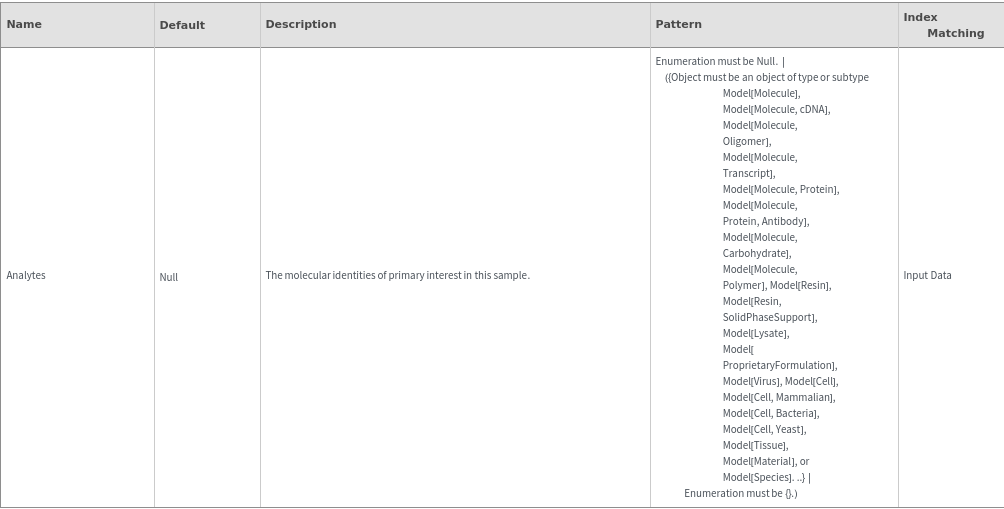Select the Analytes name cell
The image size is (1004, 509).
[26, 275]
